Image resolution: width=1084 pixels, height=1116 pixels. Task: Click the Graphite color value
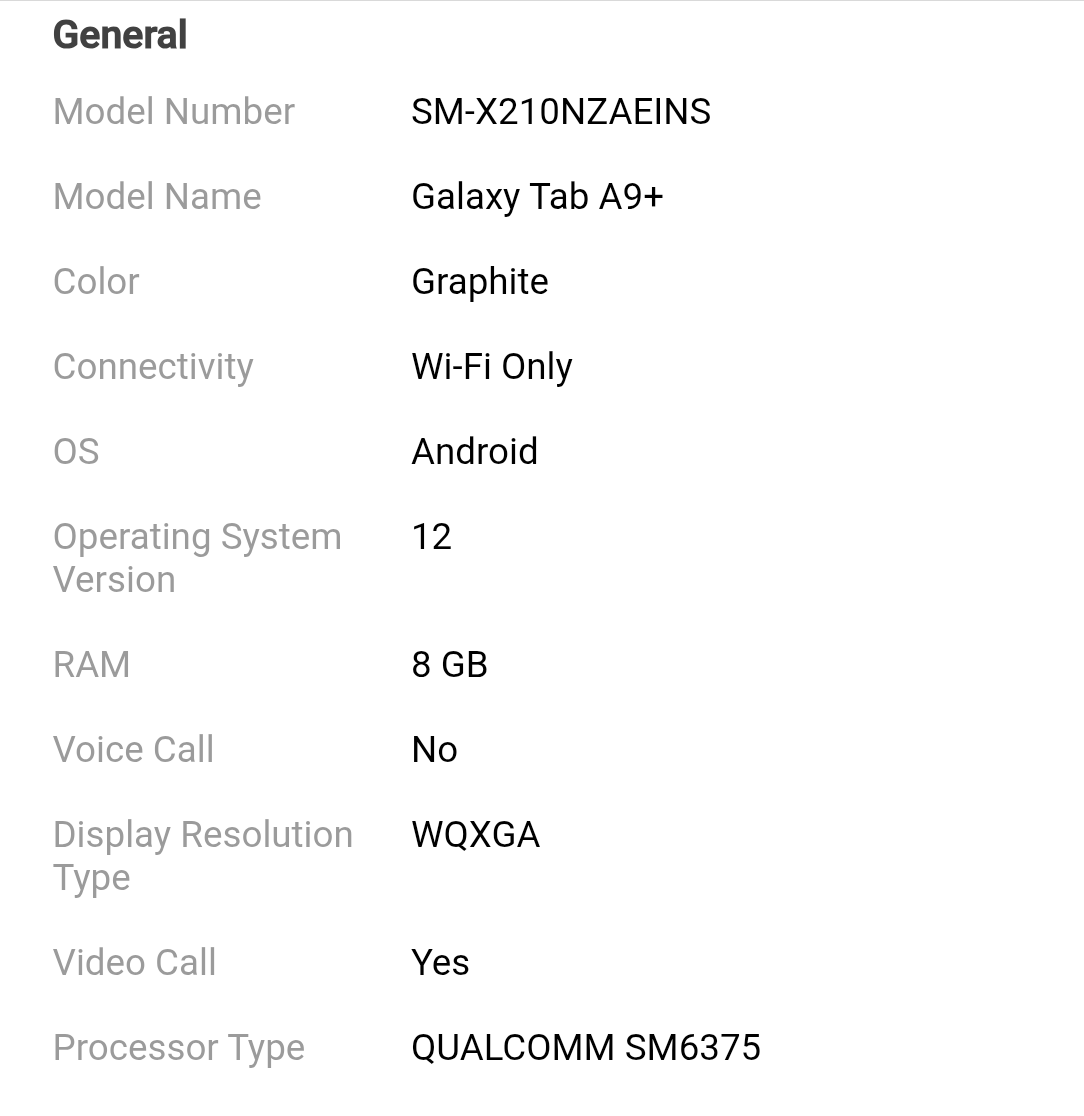pyautogui.click(x=480, y=282)
